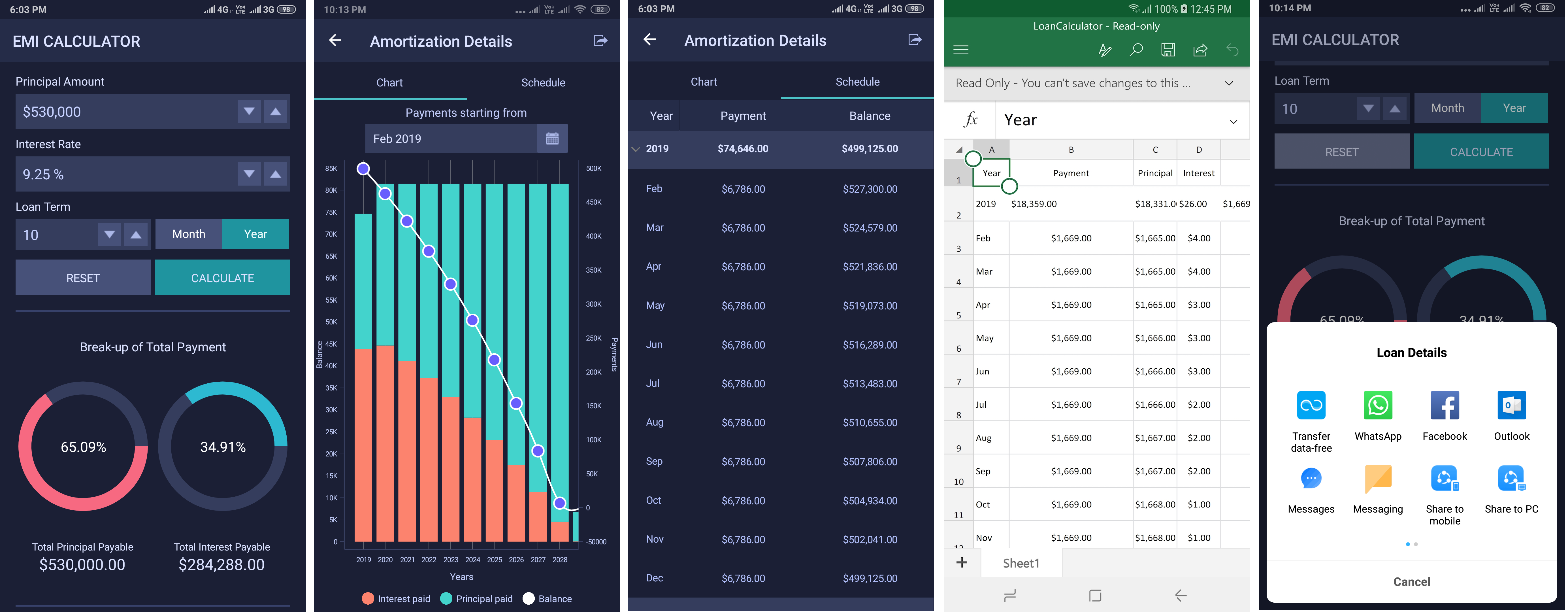Tap Excel hamburger menu icon

pyautogui.click(x=961, y=50)
